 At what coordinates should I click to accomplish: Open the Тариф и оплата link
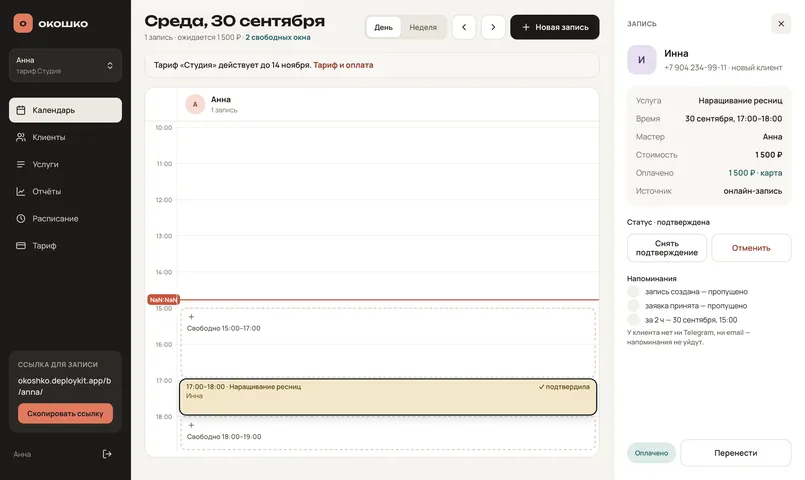pyautogui.click(x=343, y=65)
